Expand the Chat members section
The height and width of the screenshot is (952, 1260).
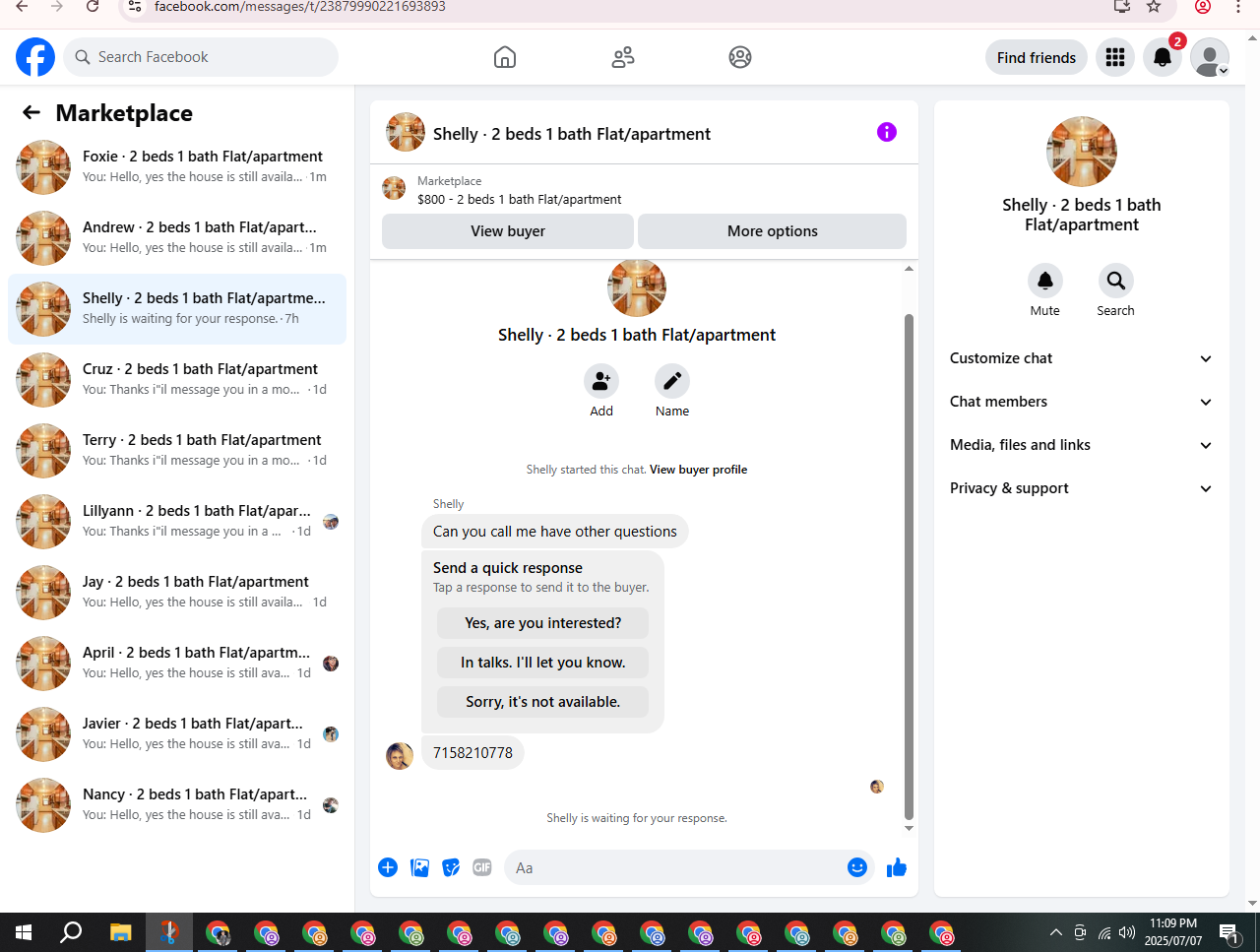point(1082,402)
